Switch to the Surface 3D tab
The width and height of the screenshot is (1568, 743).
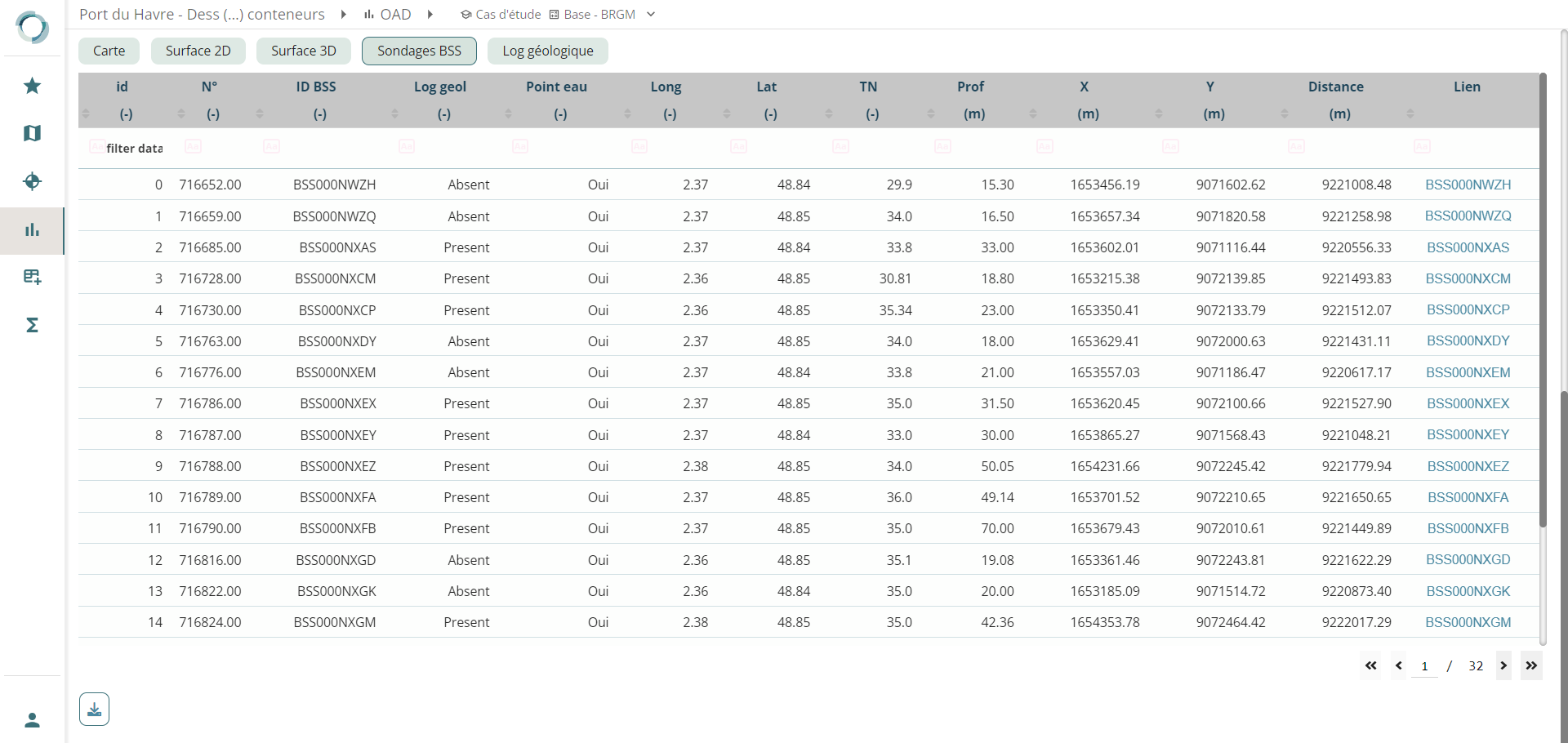[303, 51]
